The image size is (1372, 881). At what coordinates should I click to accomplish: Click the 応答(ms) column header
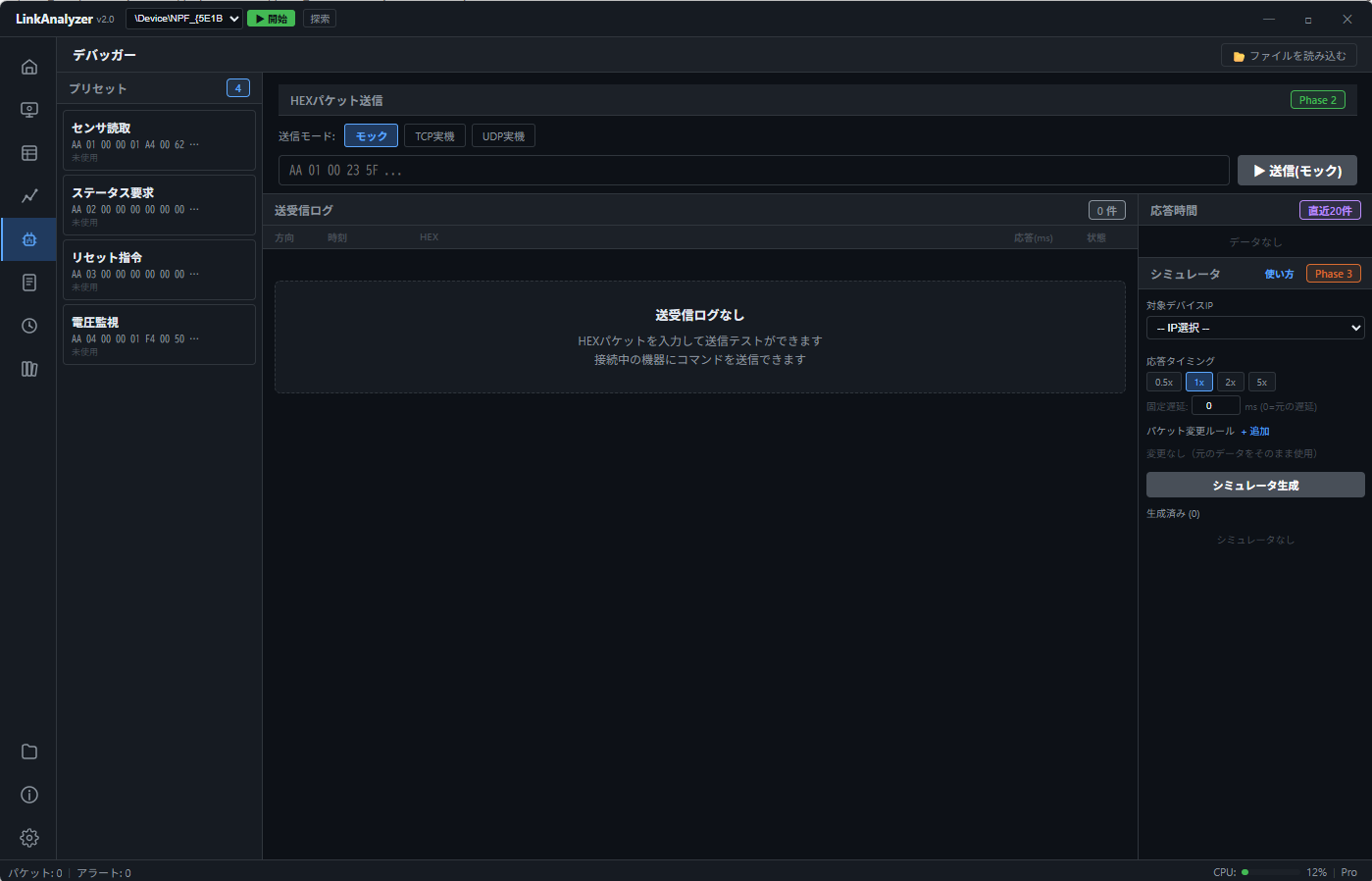tap(1034, 237)
